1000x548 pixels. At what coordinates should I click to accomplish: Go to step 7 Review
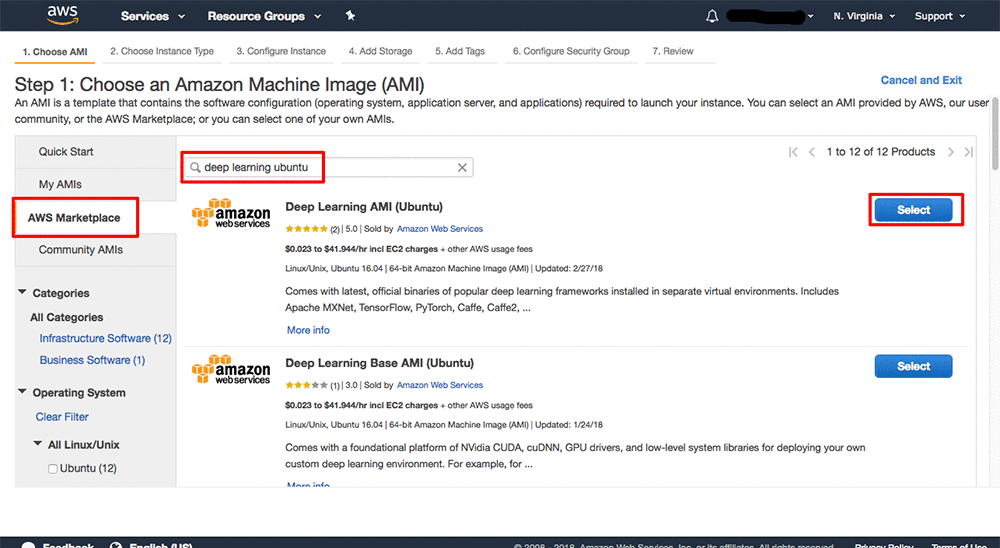(673, 51)
